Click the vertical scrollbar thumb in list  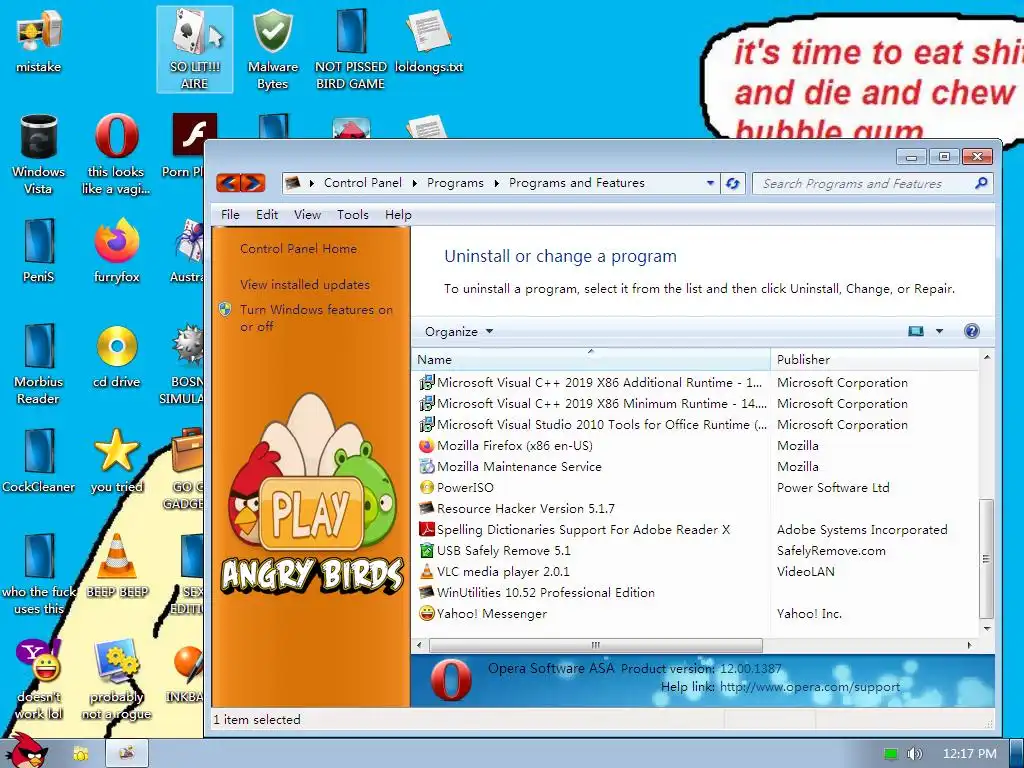coord(986,559)
